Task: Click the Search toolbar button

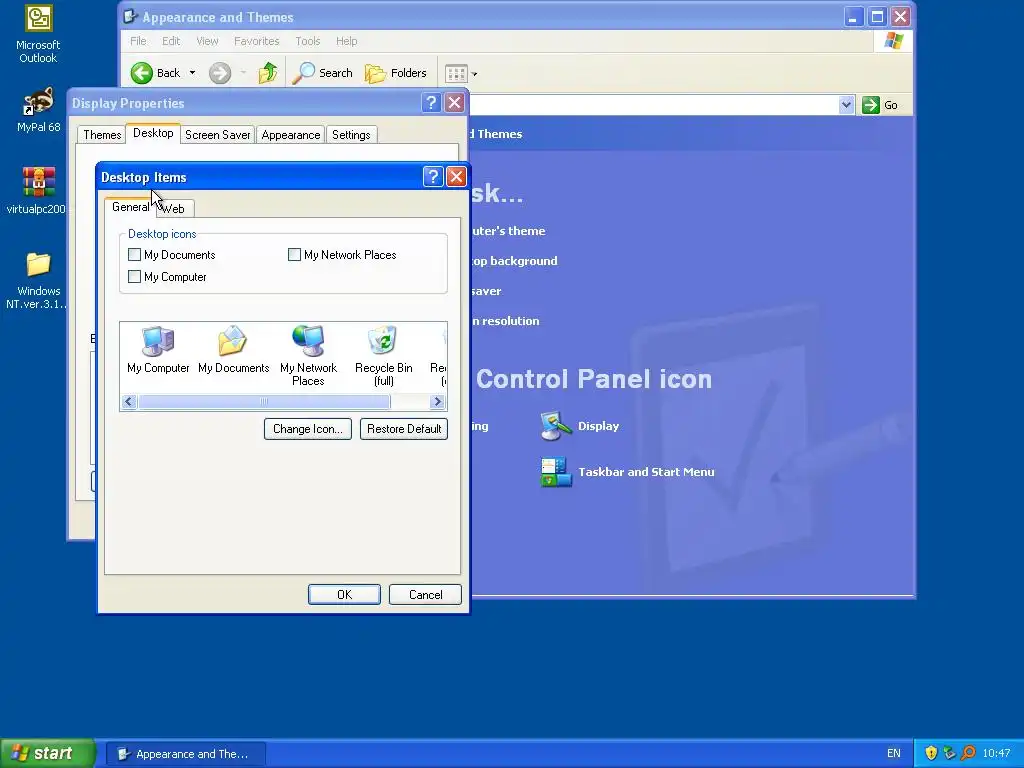Action: click(322, 73)
